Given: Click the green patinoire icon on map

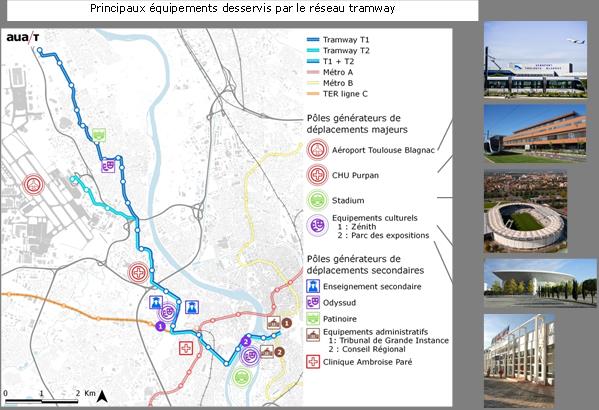Looking at the screenshot, I should (x=99, y=135).
